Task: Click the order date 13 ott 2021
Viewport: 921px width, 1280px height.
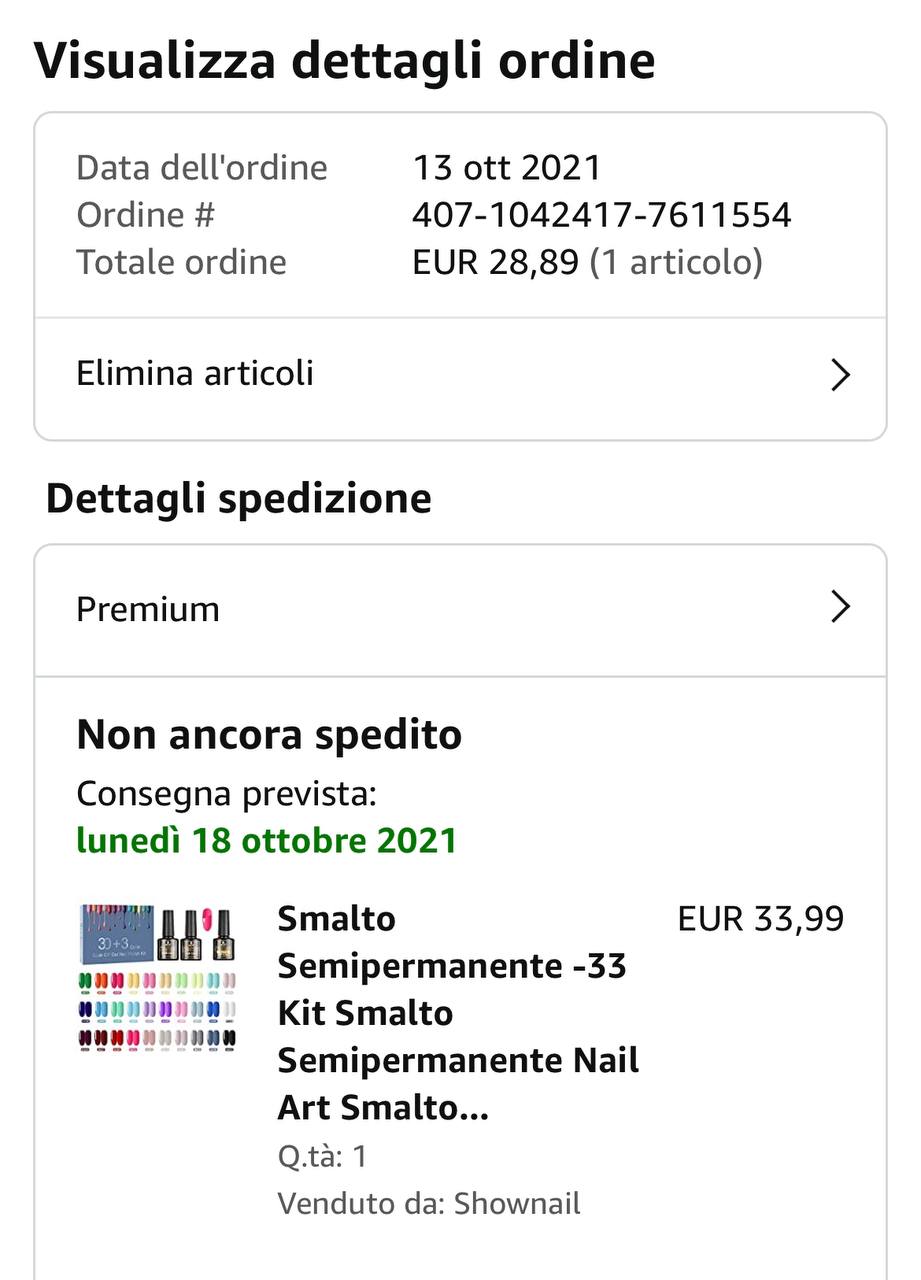Action: pos(507,167)
